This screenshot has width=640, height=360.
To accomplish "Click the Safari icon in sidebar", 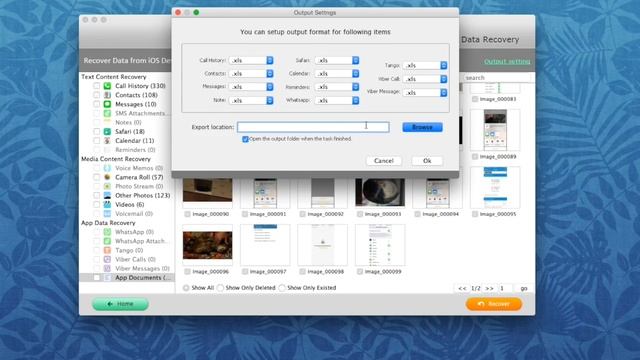I will (107, 131).
